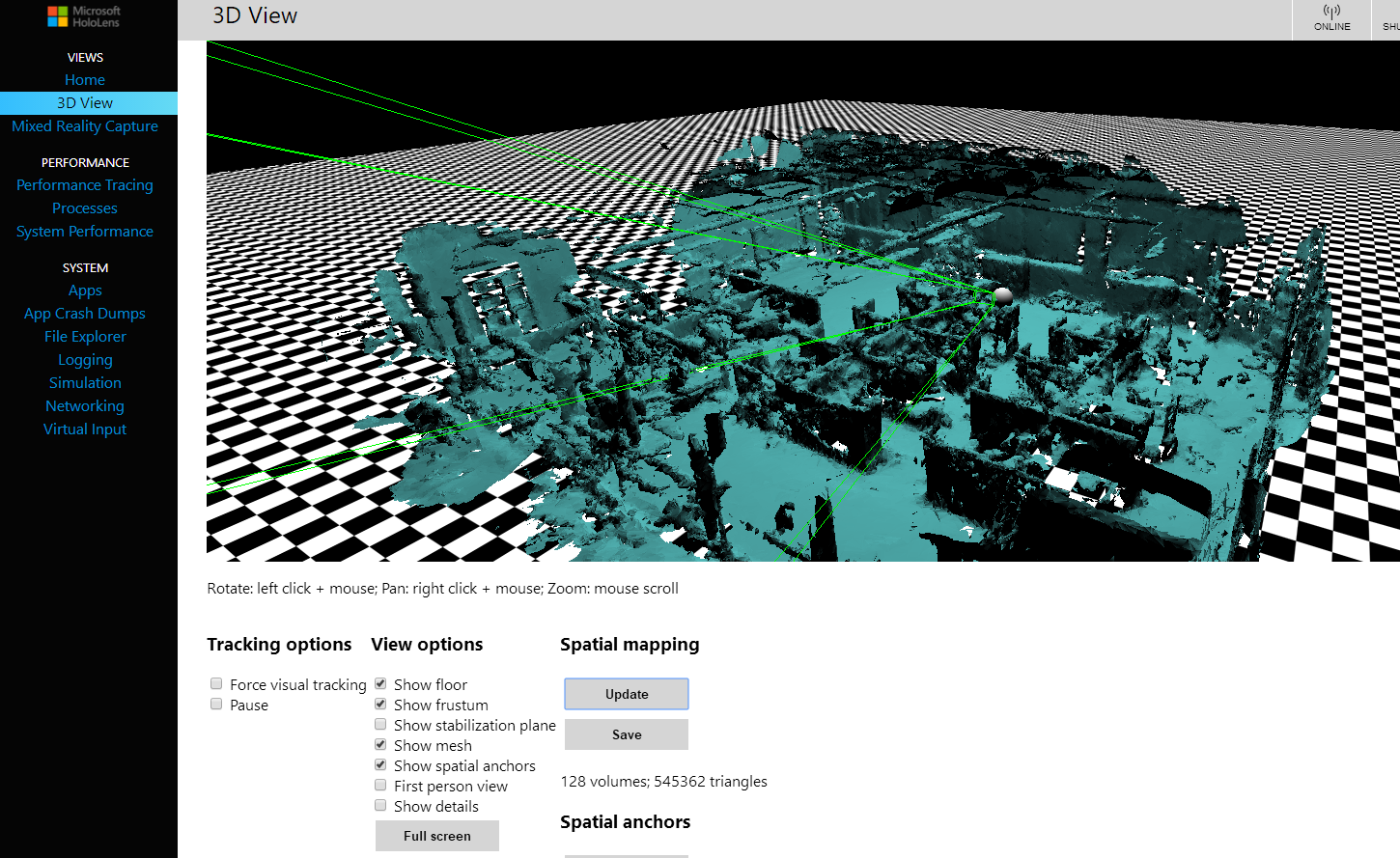Toggle Show spatial anchors checkbox

point(380,764)
